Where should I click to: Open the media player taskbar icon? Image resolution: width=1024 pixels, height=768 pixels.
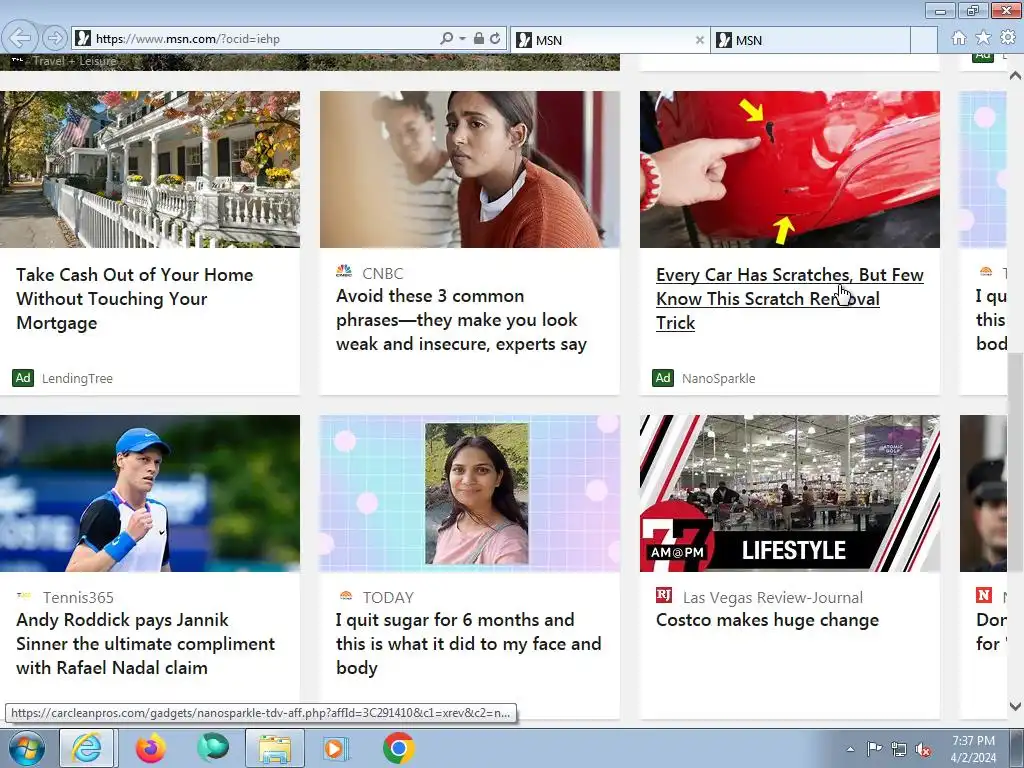(x=336, y=748)
